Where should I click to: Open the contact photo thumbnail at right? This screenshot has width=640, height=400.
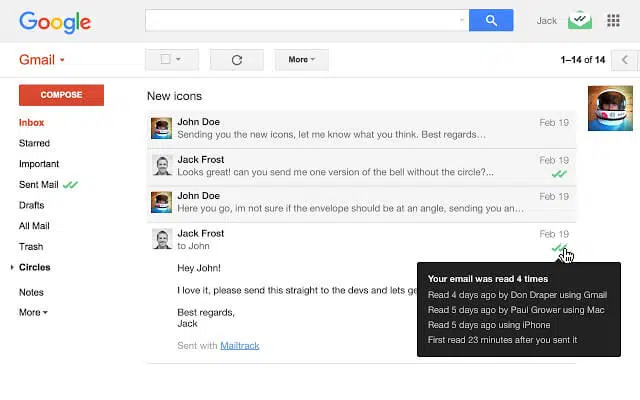click(x=609, y=108)
